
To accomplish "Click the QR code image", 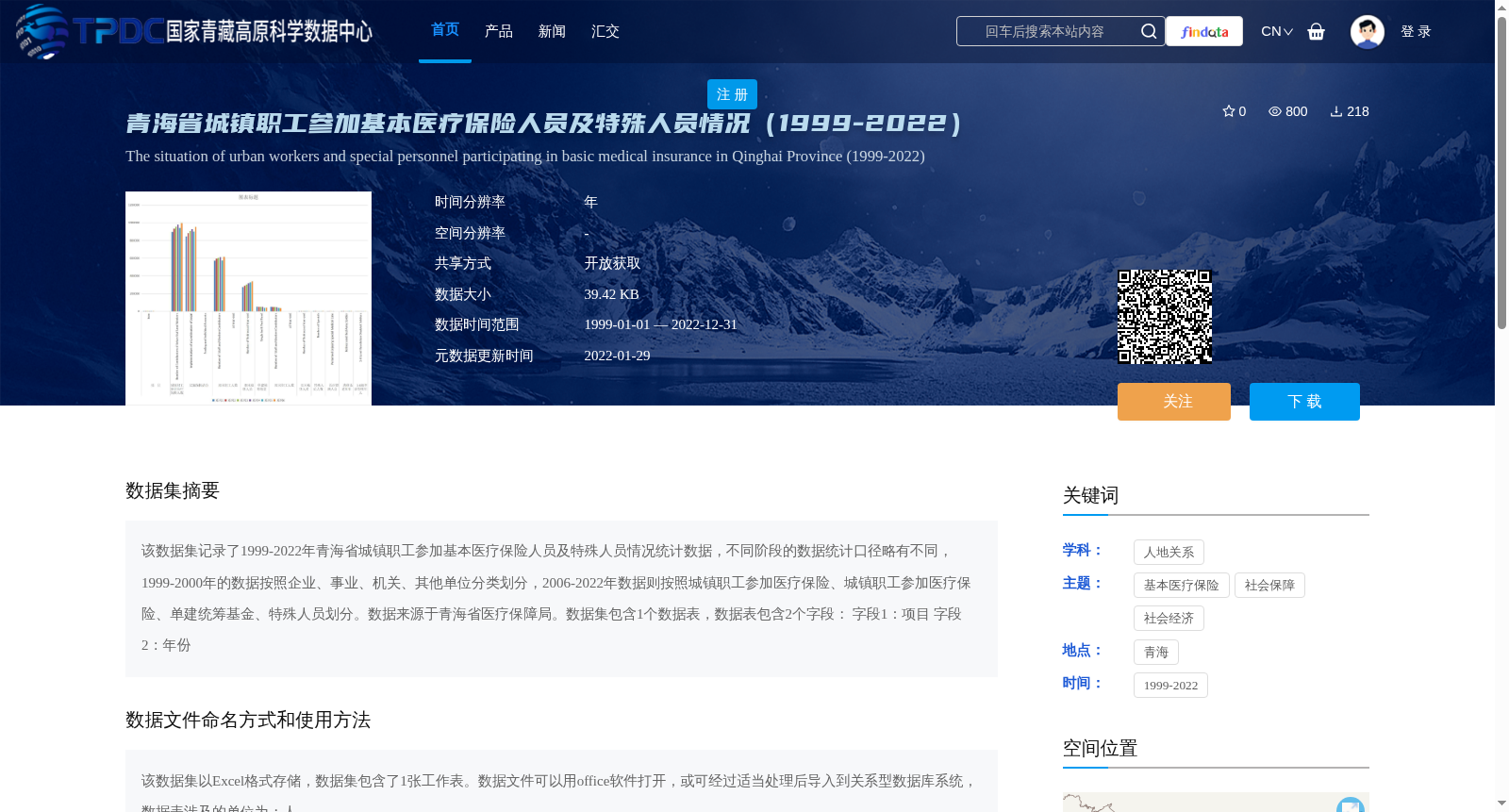I will click(1165, 317).
